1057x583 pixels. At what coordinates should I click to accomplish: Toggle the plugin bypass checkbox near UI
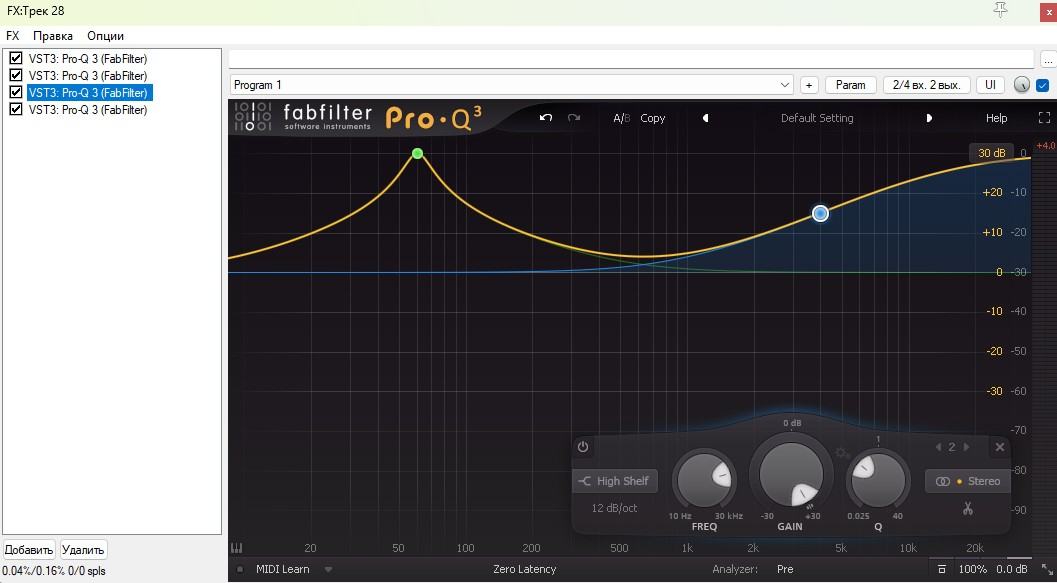1042,86
